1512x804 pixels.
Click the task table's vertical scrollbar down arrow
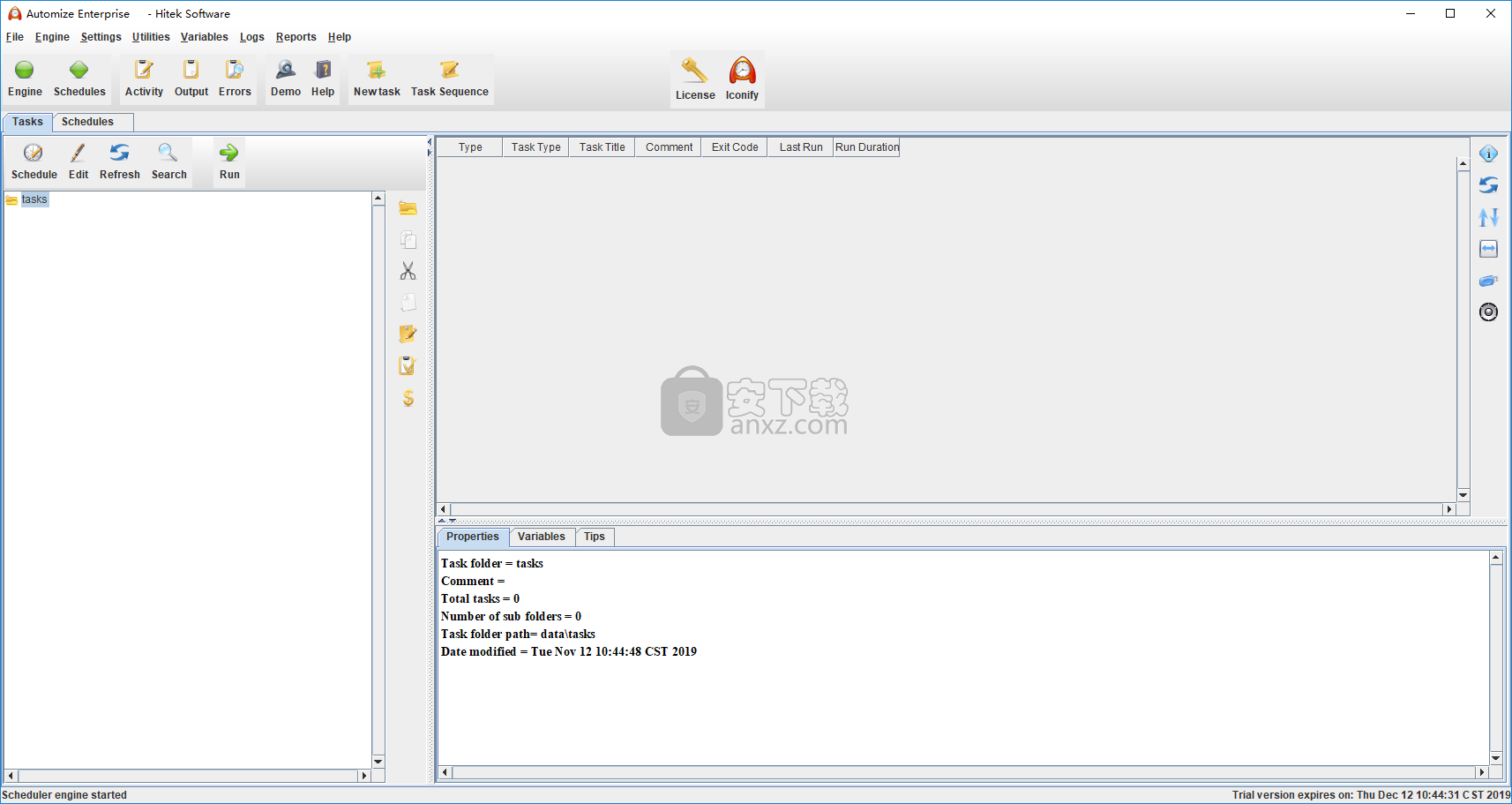[x=1463, y=495]
